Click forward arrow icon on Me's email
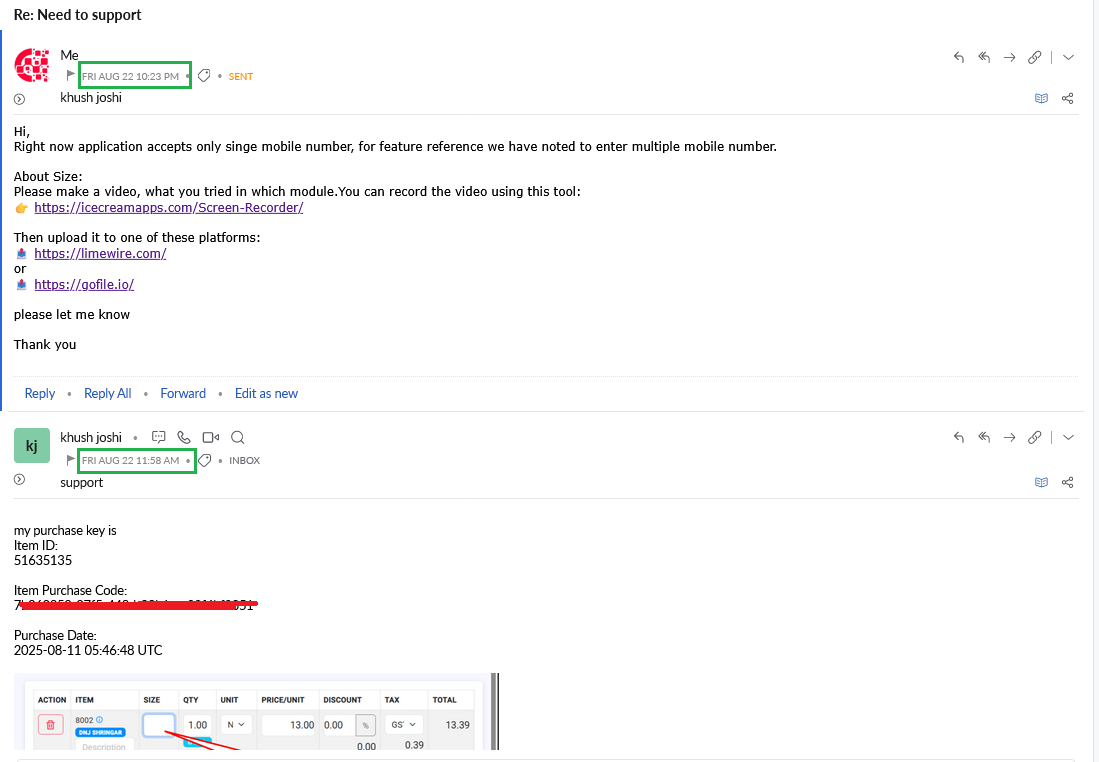Screen dimensions: 1099x762 click(x=1009, y=57)
